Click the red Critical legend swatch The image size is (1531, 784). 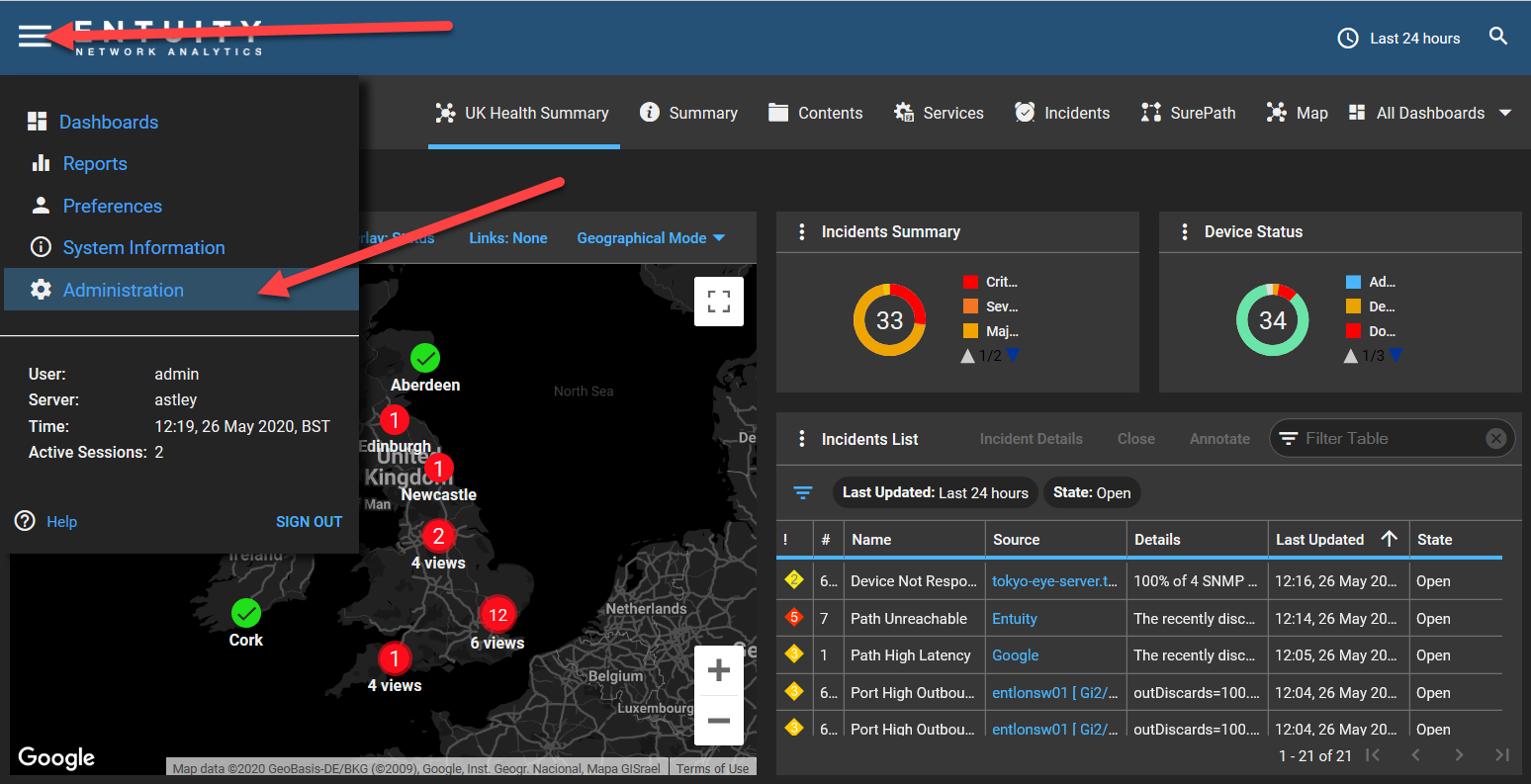click(970, 282)
